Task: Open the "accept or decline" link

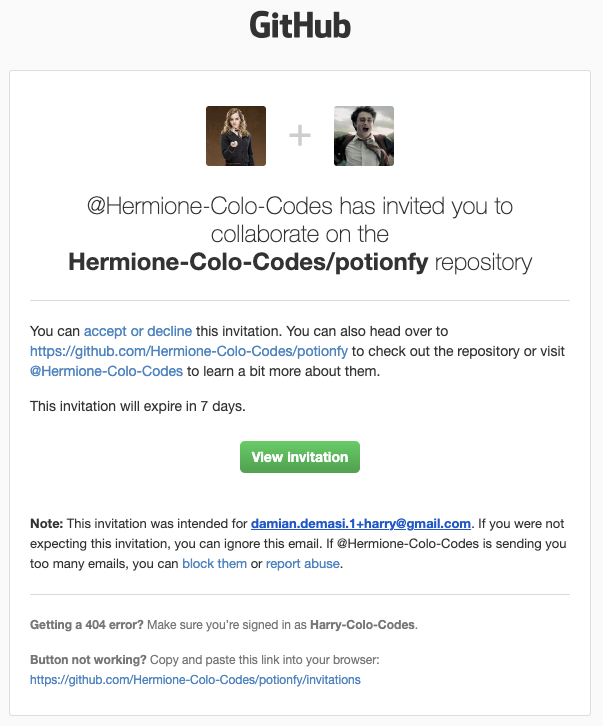Action: point(133,331)
